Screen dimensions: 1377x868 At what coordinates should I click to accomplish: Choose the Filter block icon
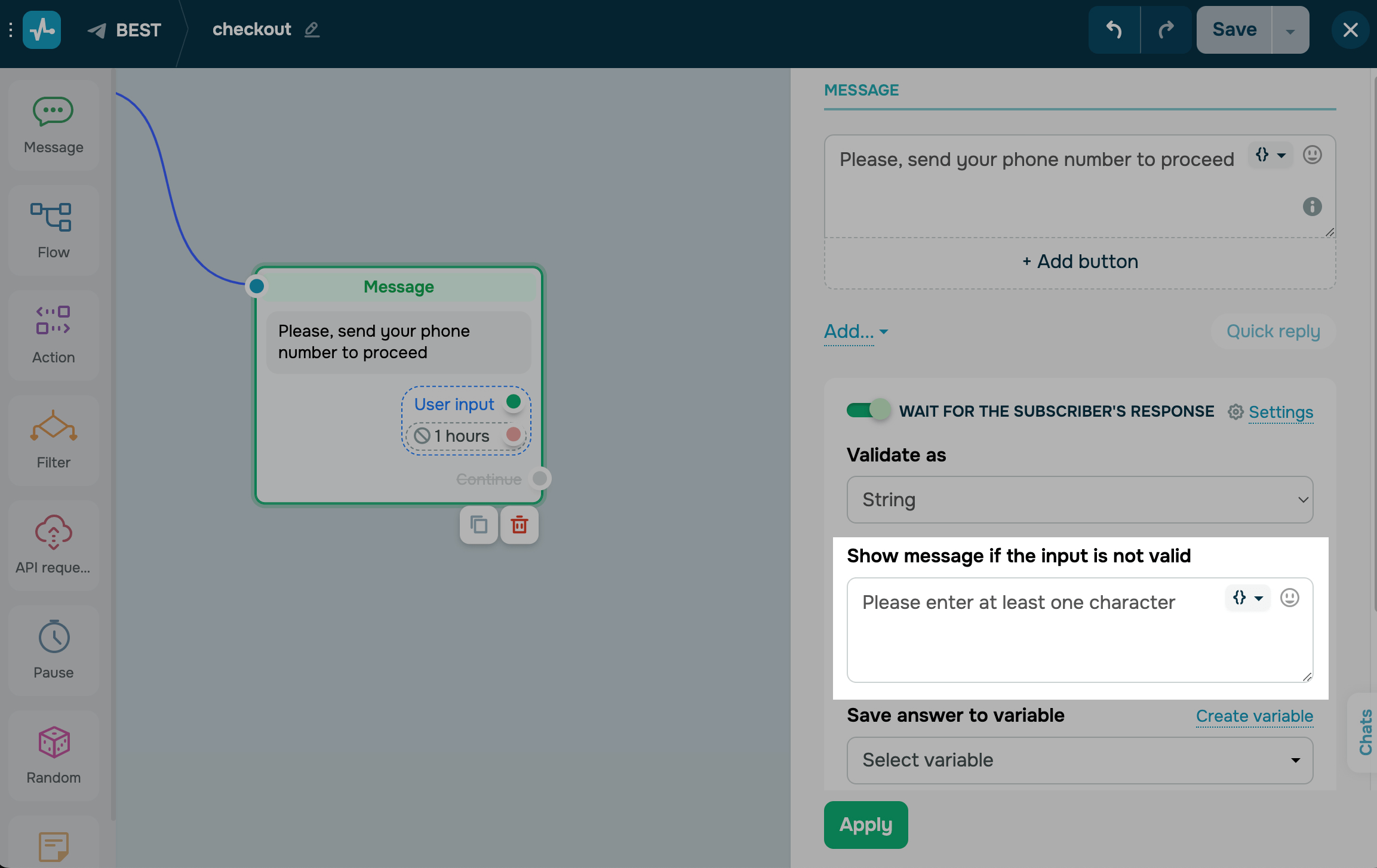click(53, 441)
